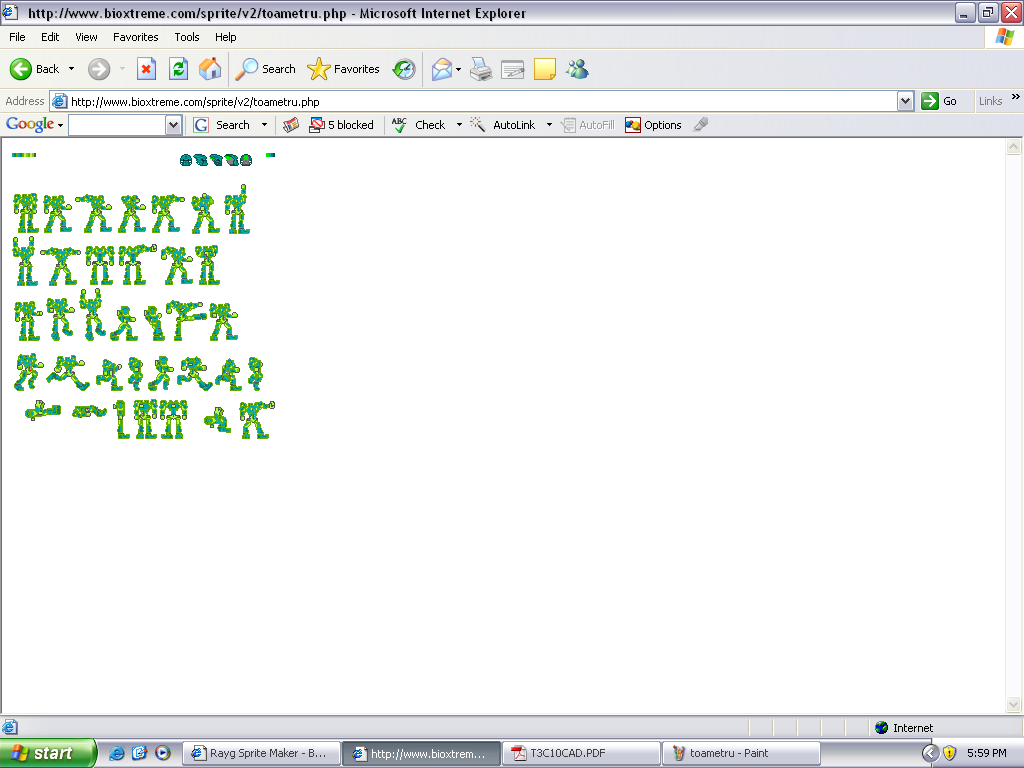Click the scrollbar up arrow

1014,147
